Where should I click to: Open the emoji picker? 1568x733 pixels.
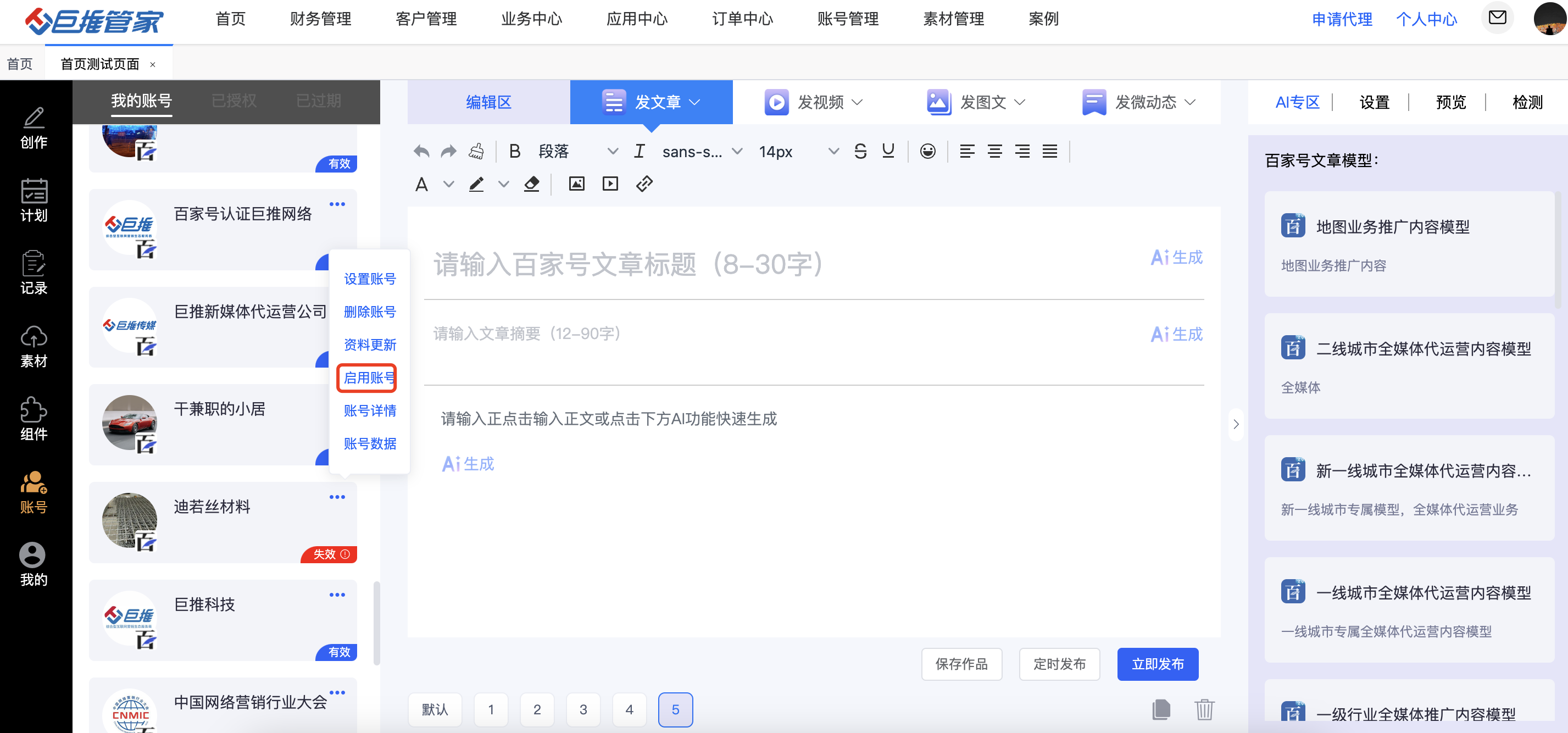click(x=927, y=151)
